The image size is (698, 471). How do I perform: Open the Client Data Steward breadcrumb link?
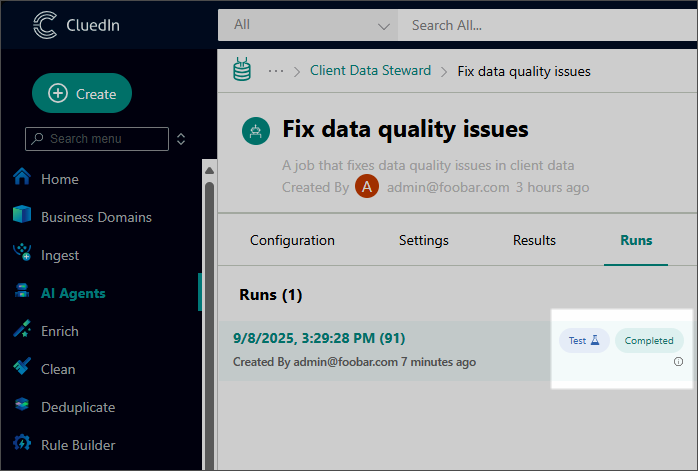[x=370, y=71]
